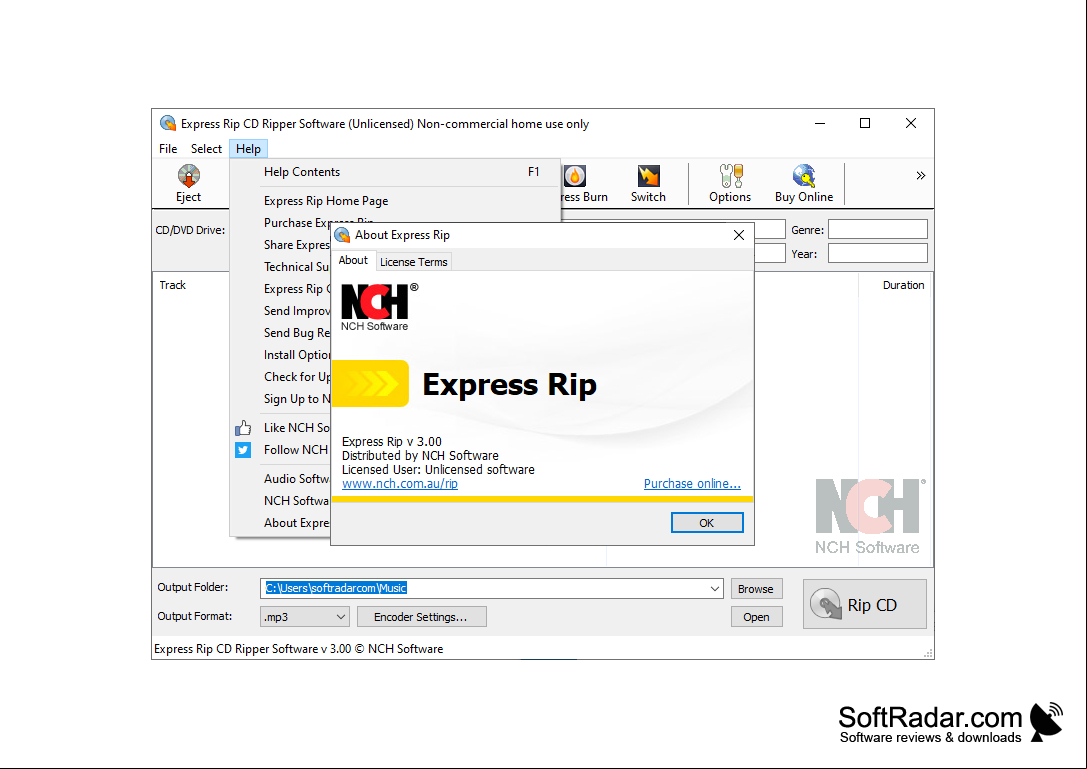The width and height of the screenshot is (1087, 769).
Task: Start ripping with Rip CD button
Action: tap(864, 605)
